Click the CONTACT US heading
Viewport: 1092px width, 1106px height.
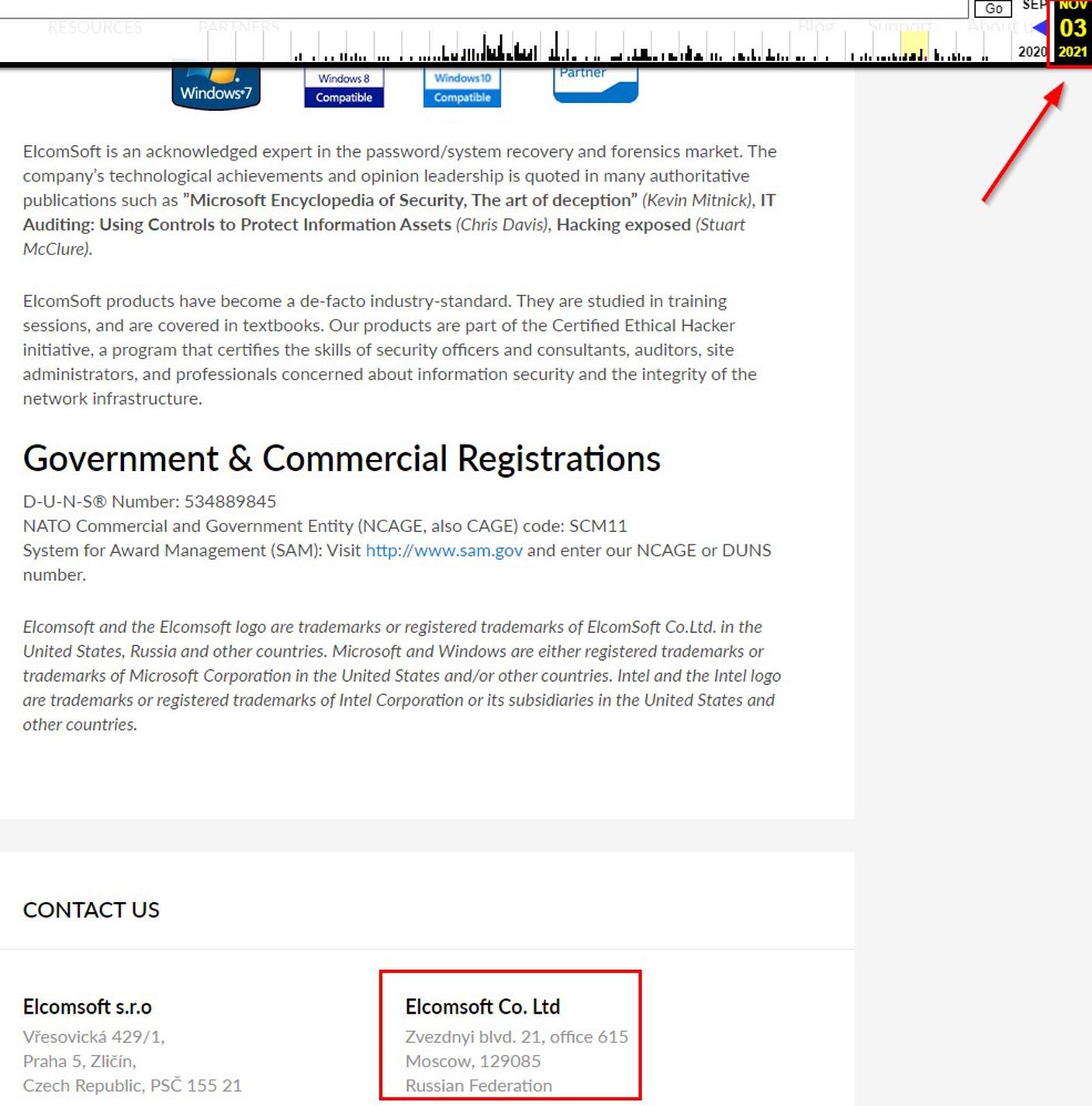pos(92,910)
